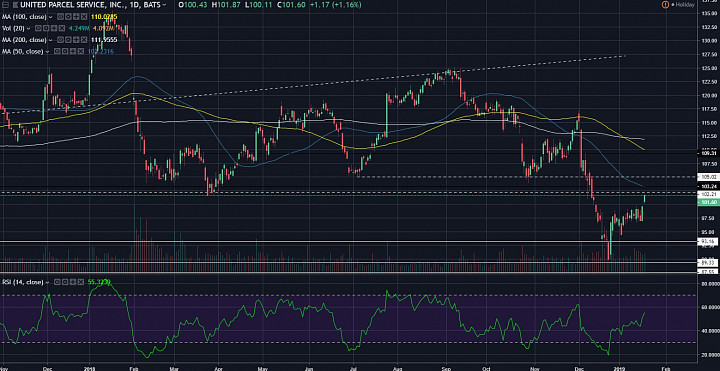The width and height of the screenshot is (720, 371).
Task: Open the third icon on the Vol (20) row
Action: click(54, 28)
